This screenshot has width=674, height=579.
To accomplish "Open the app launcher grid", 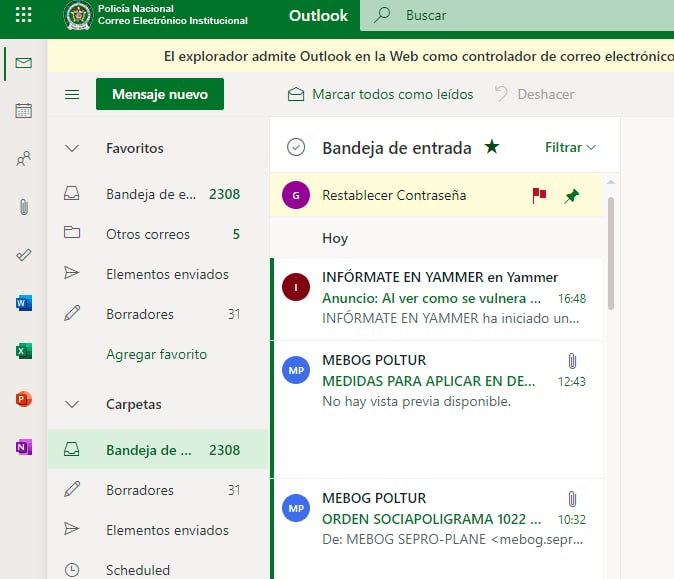I will [x=23, y=15].
